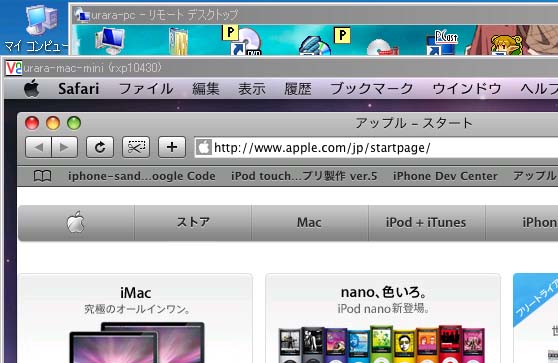Select the iPod + iTunes tab
The image size is (558, 363).
point(426,223)
